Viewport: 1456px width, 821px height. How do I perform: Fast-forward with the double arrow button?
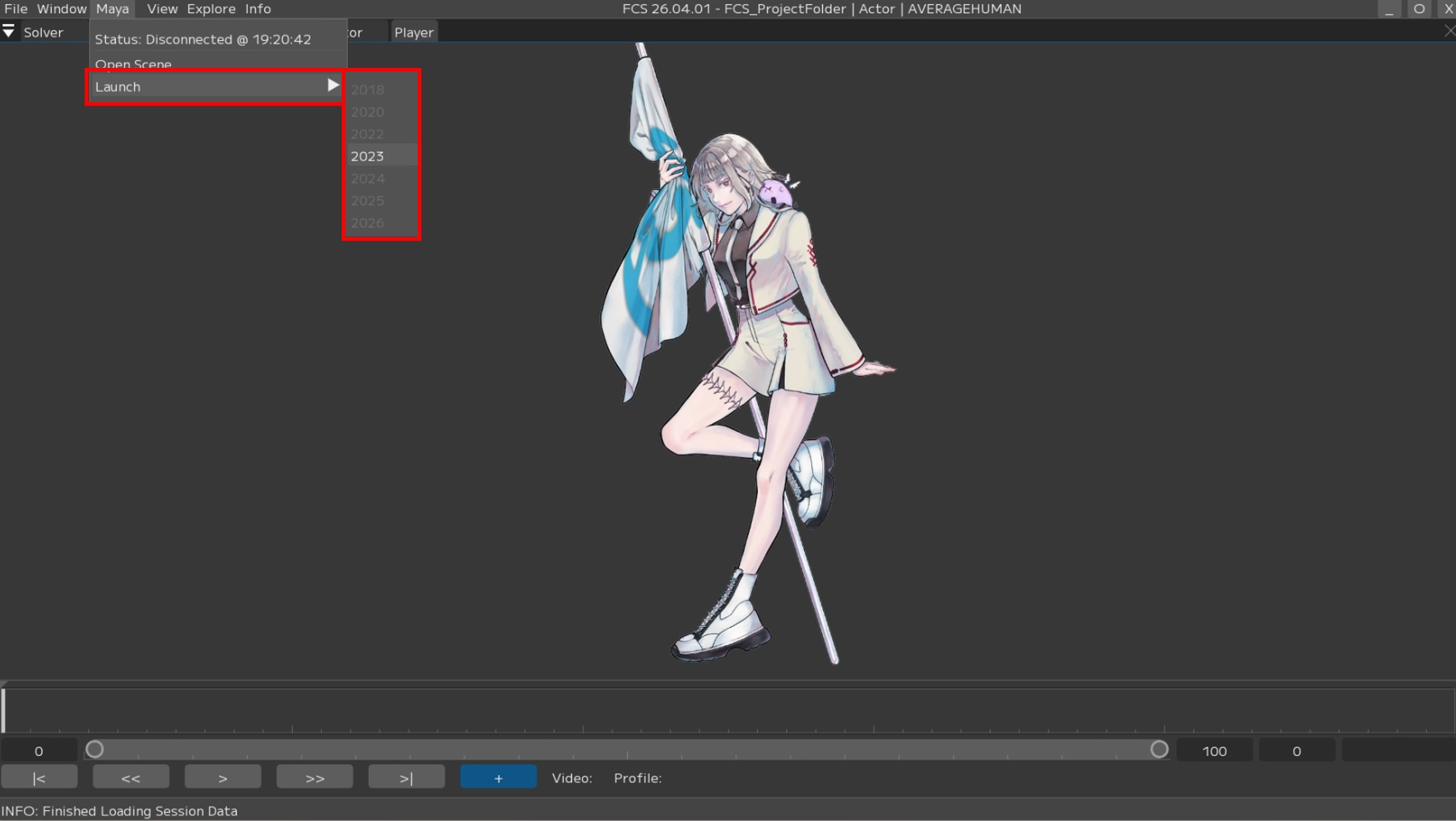[315, 778]
